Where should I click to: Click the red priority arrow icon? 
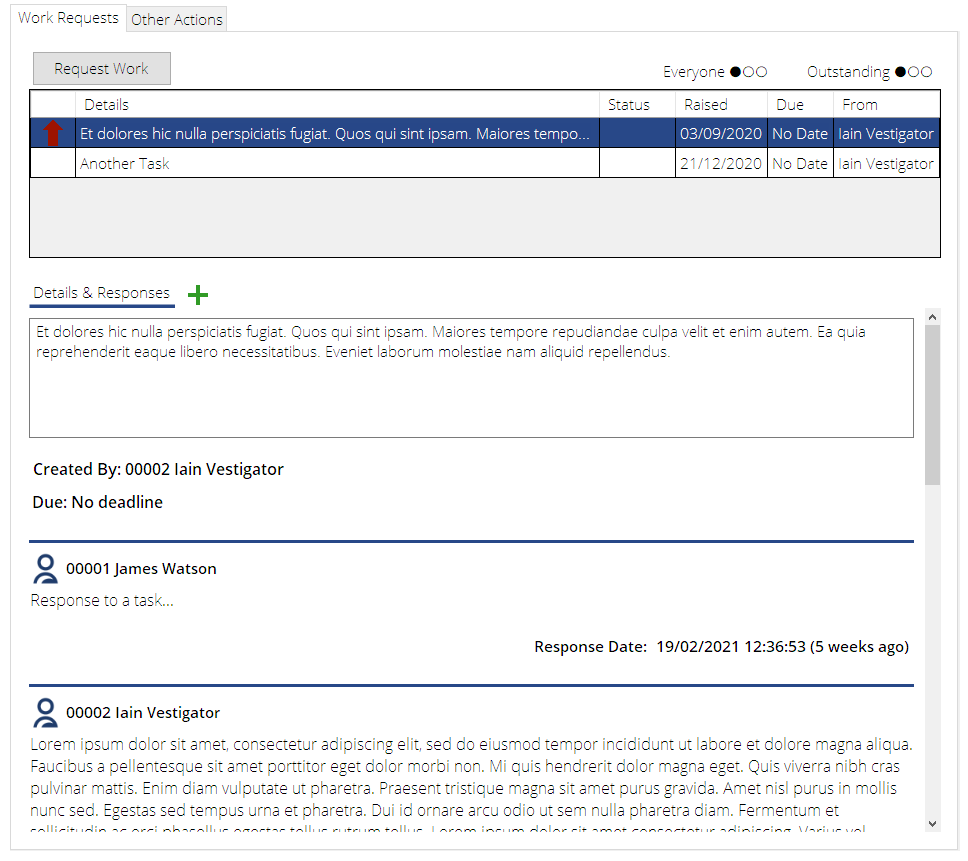pyautogui.click(x=53, y=133)
